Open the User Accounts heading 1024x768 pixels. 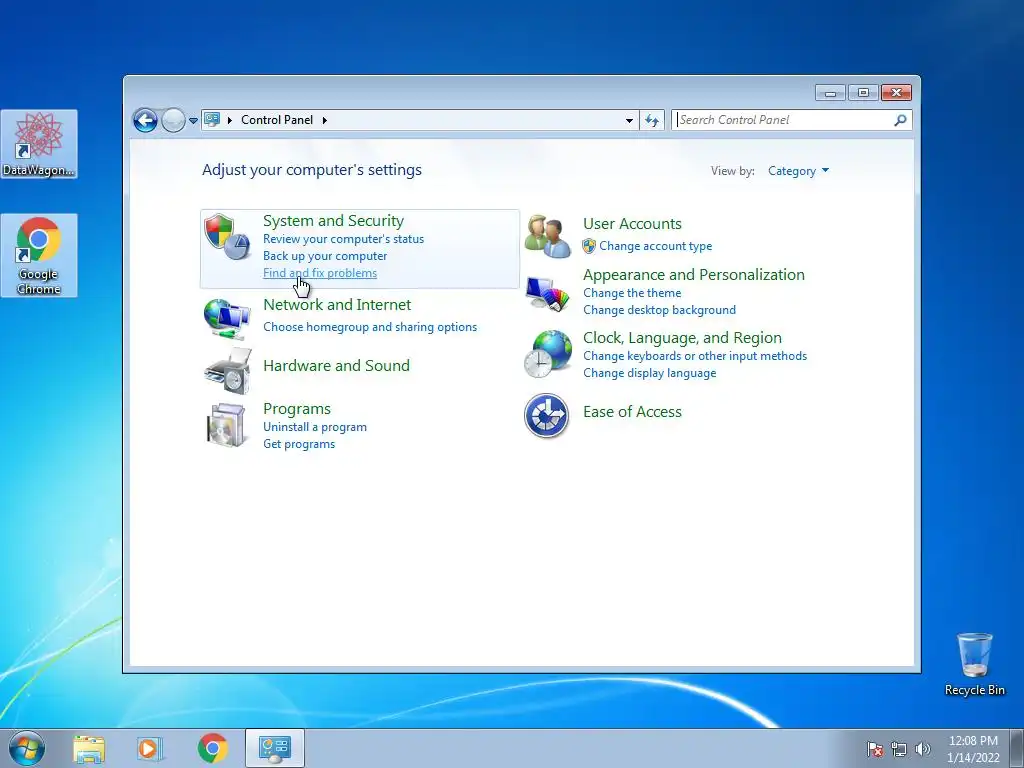[x=632, y=224]
